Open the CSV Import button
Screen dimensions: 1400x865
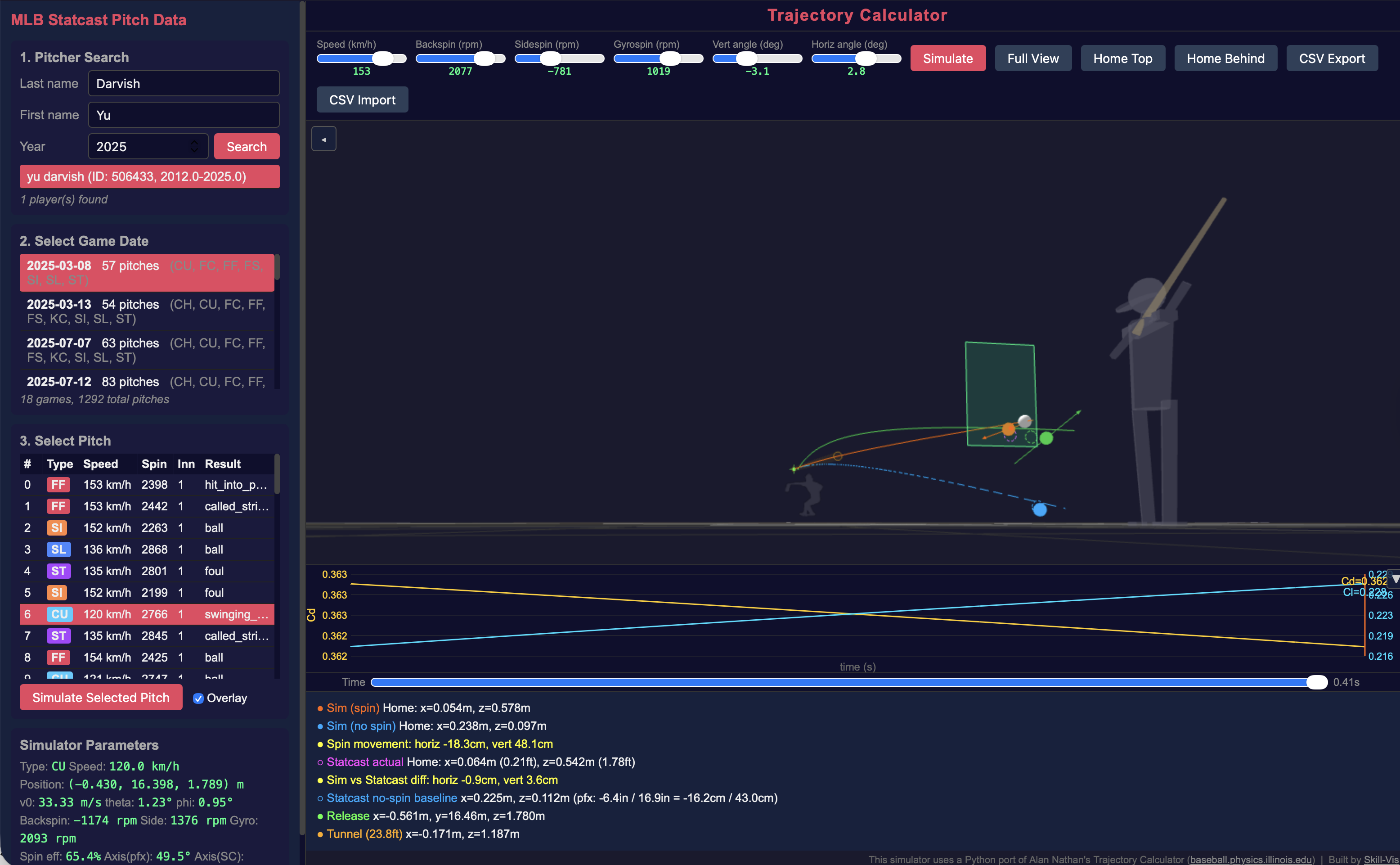(362, 99)
